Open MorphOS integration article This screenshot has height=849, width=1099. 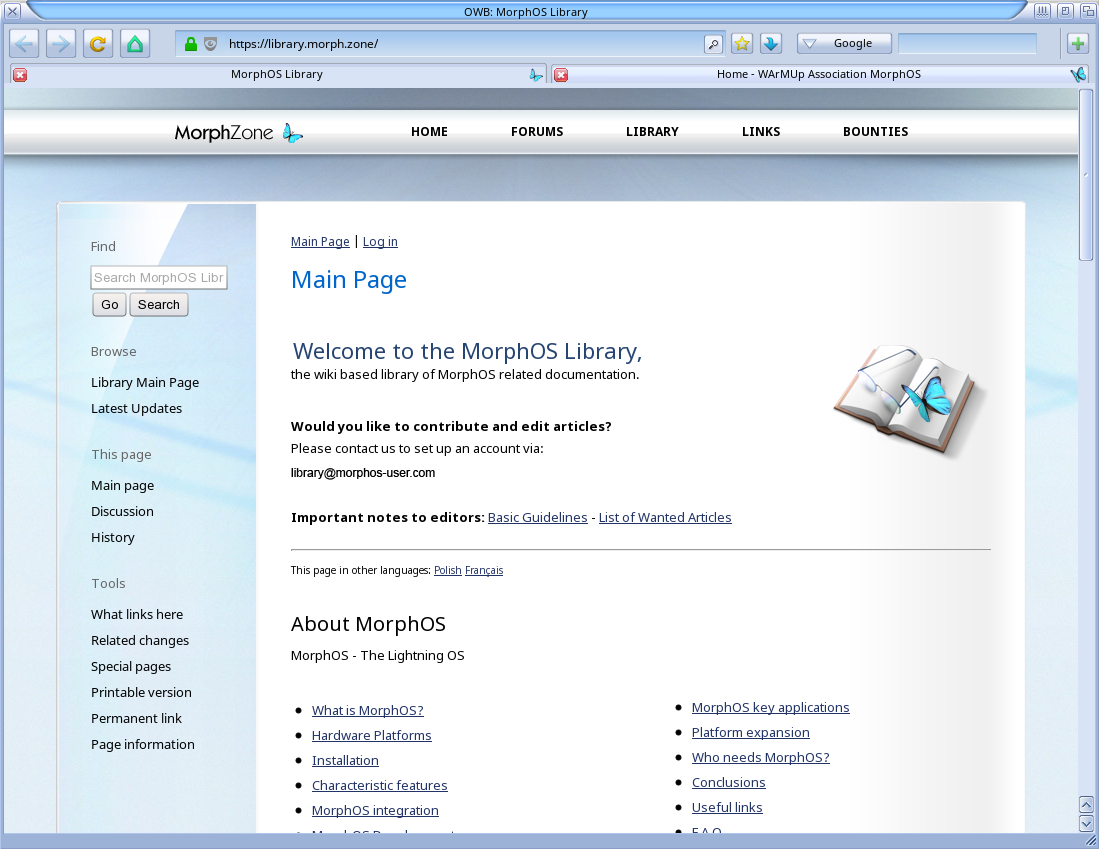coord(375,810)
